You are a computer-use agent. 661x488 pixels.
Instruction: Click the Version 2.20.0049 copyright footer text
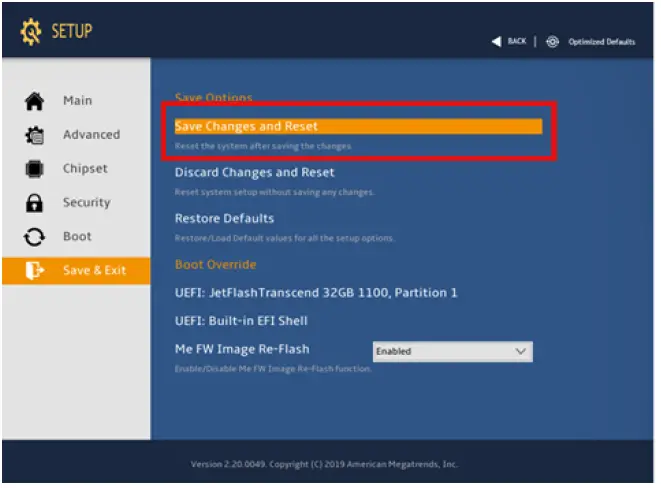point(324,464)
